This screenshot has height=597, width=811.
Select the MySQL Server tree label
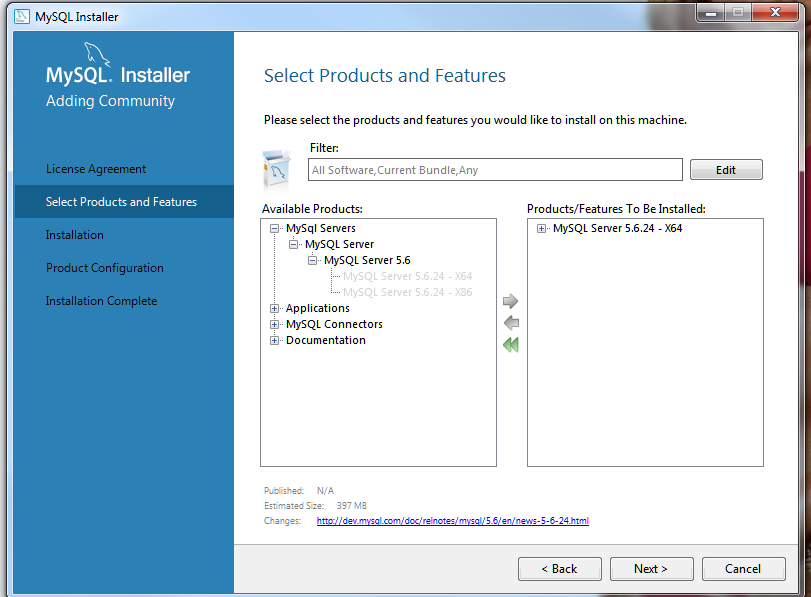click(x=339, y=244)
